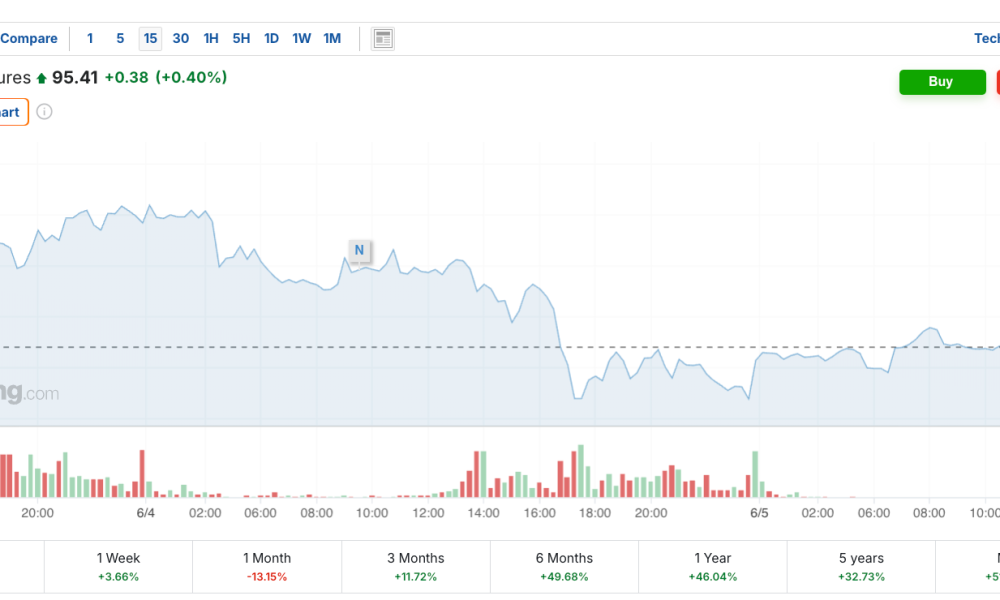Select the 1 minute interval
Screen dimensions: 1000x600
tap(90, 38)
